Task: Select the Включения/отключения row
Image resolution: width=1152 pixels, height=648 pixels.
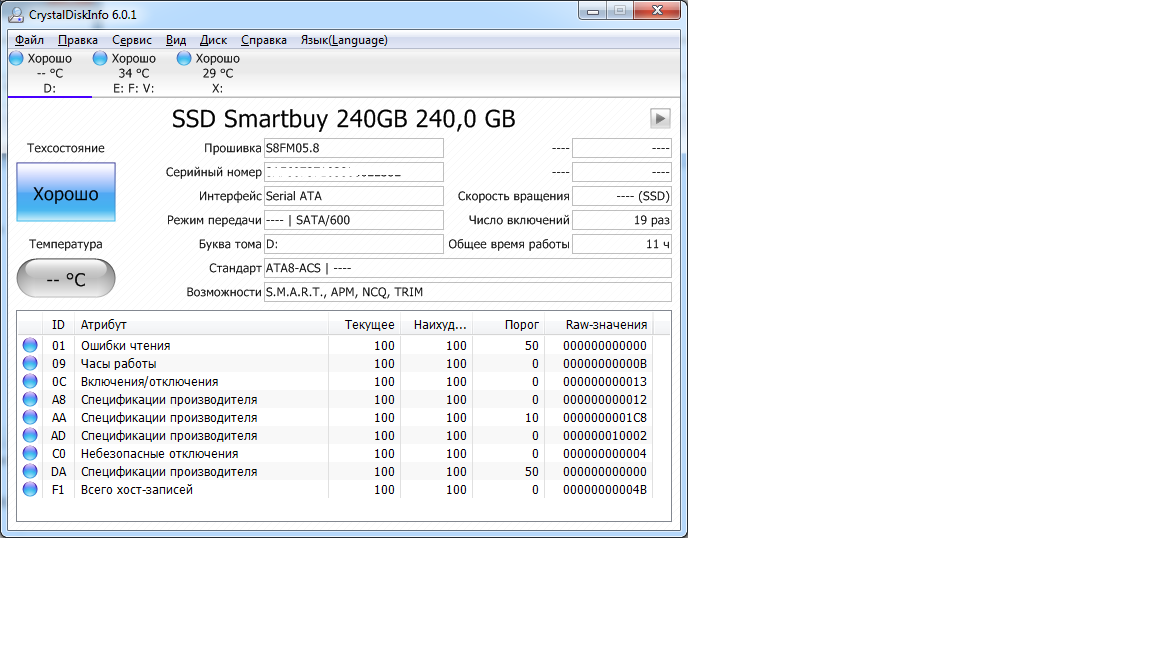Action: [335, 381]
